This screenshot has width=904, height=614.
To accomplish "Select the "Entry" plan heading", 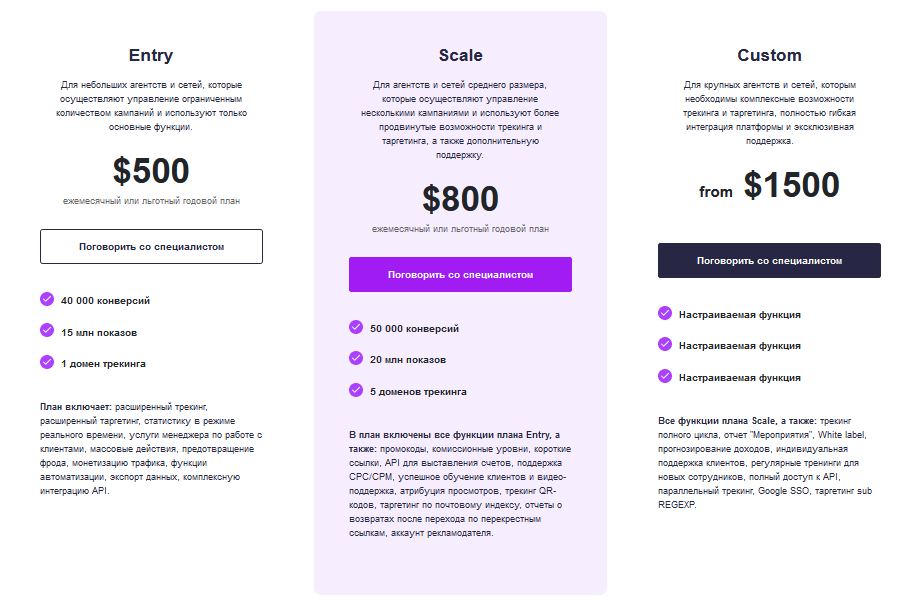I will click(x=151, y=56).
